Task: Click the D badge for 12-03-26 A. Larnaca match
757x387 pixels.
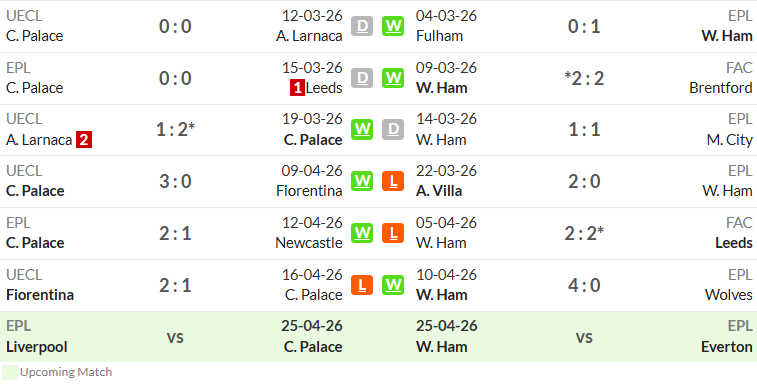Action: click(362, 26)
